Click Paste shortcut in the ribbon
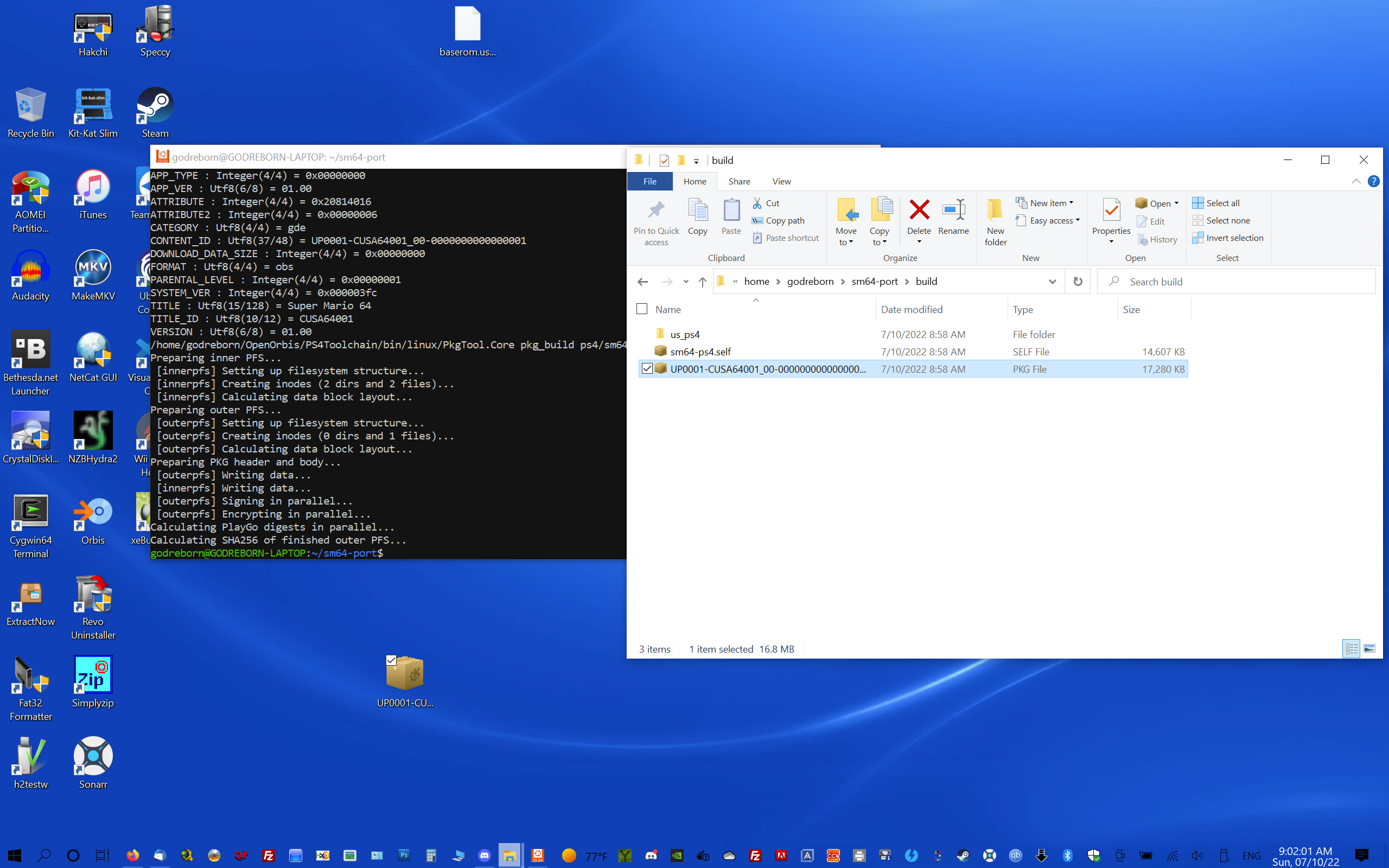Viewport: 1389px width, 868px height. coord(785,238)
